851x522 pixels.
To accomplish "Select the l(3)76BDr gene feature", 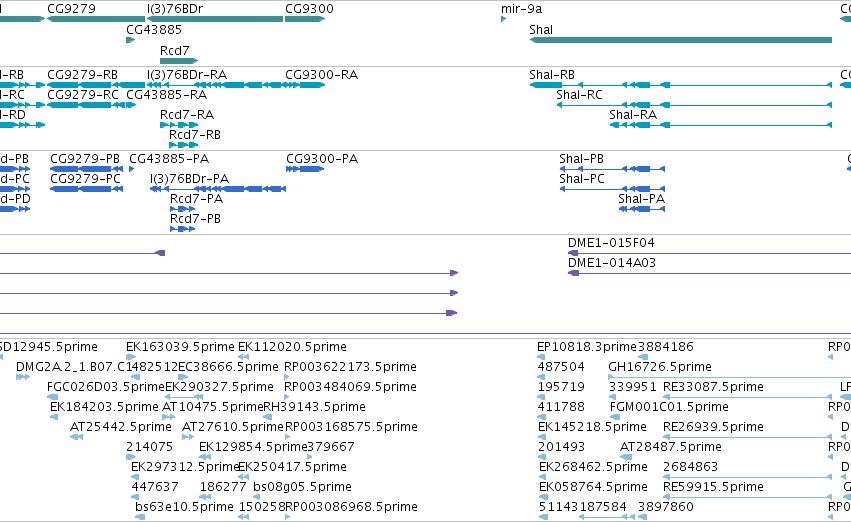I will tap(215, 19).
